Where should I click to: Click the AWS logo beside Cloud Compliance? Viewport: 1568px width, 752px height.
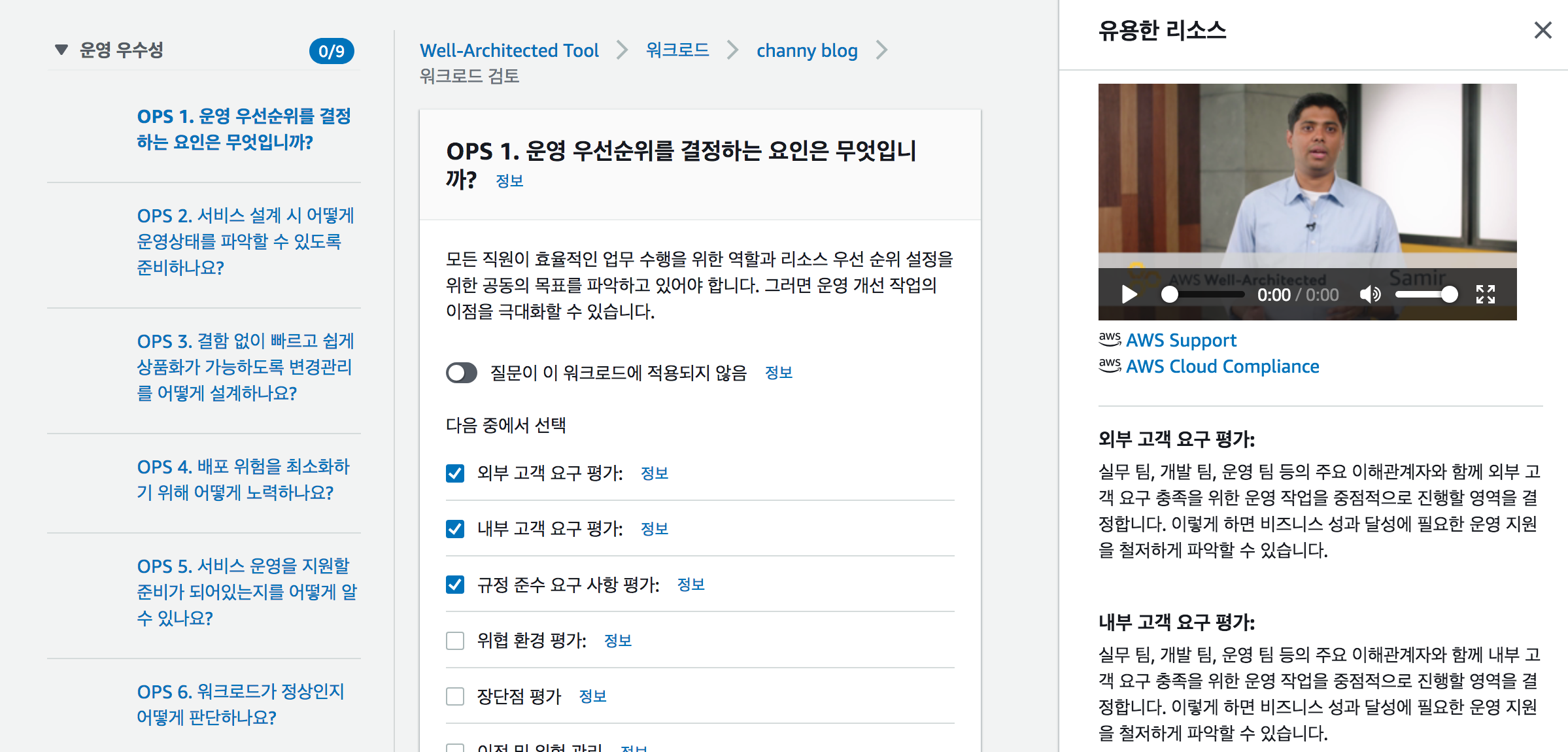1110,365
